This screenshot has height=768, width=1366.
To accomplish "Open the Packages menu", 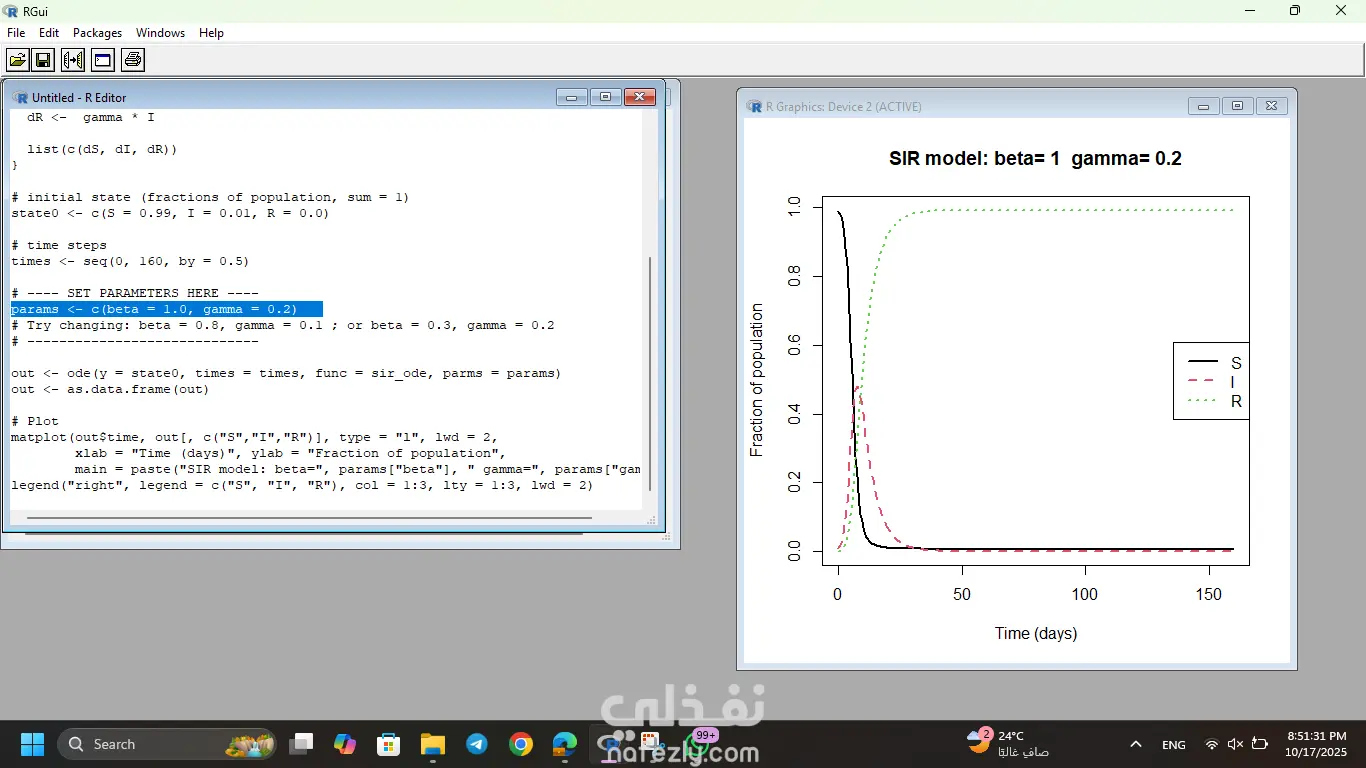I will 97,33.
